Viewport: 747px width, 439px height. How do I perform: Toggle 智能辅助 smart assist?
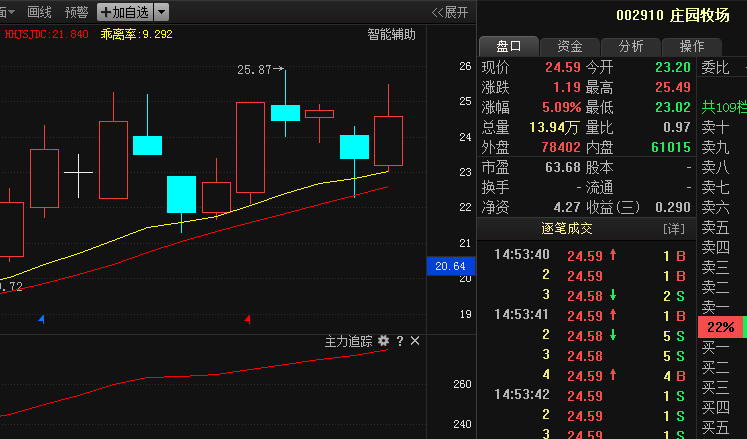tap(391, 34)
